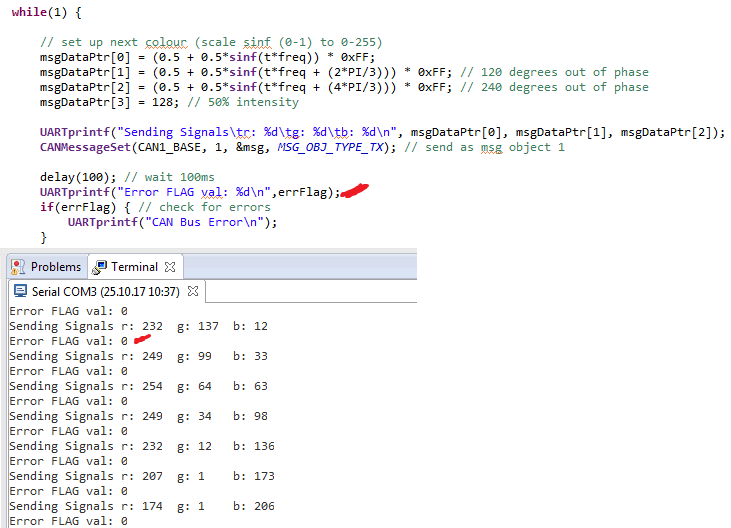Close the Terminal view tab
731x528 pixels.
170,267
